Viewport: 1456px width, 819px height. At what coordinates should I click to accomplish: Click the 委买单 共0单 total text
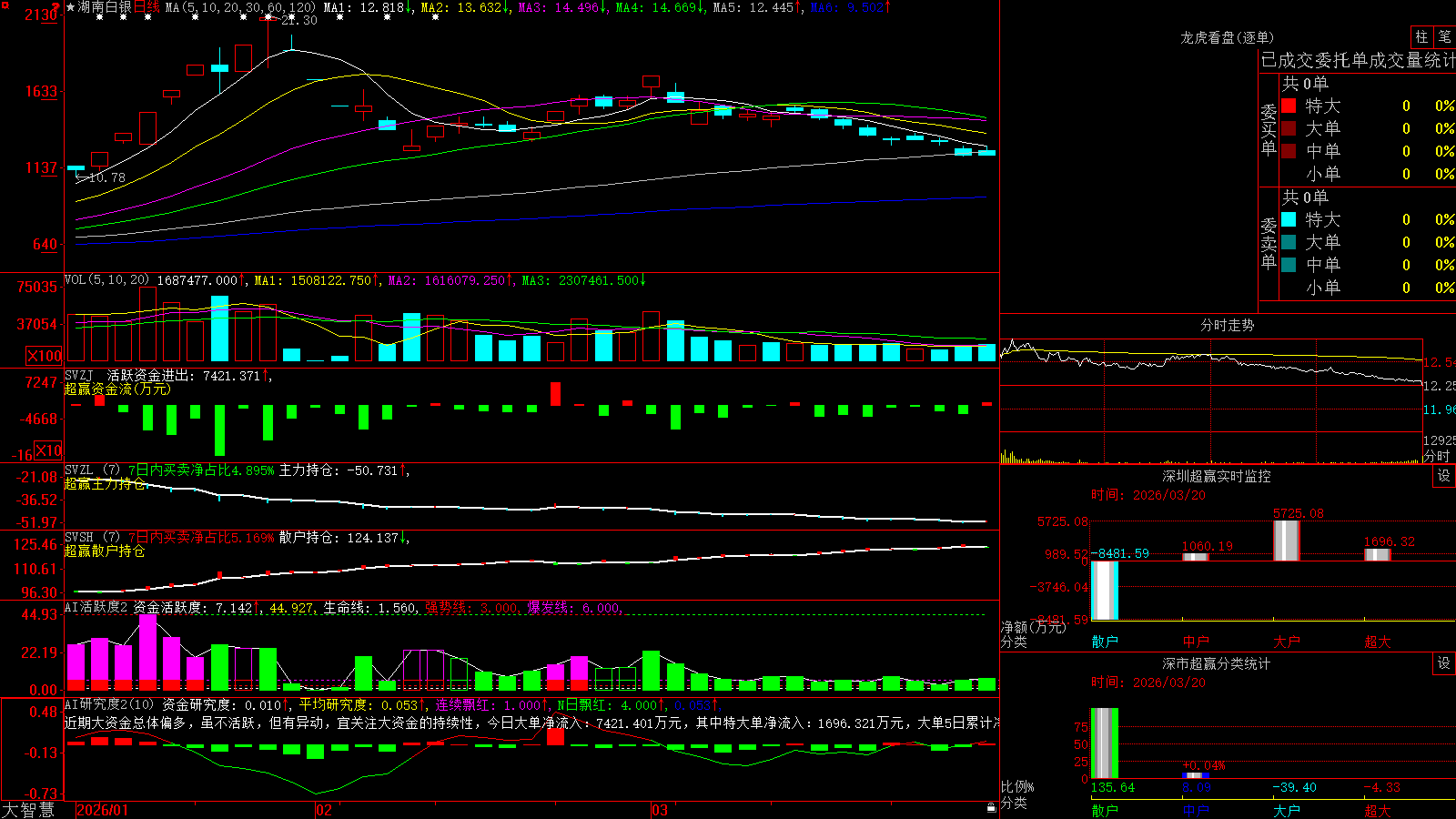[x=1305, y=83]
